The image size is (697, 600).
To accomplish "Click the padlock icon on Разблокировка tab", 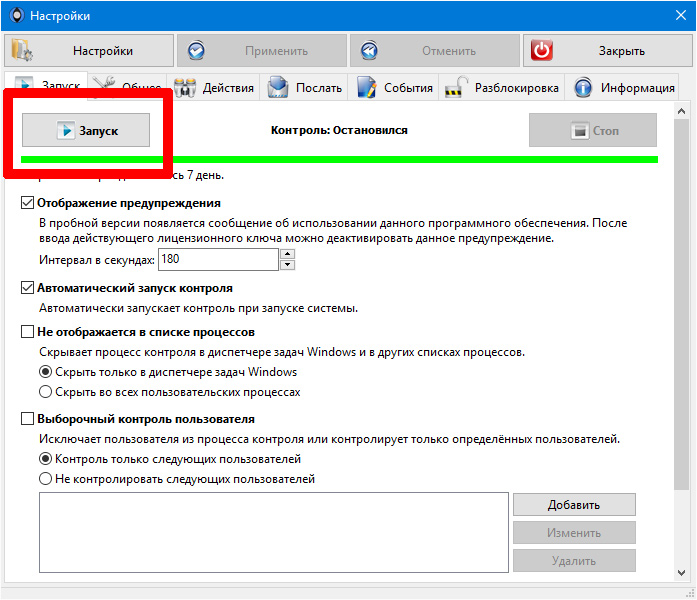I will pos(456,87).
